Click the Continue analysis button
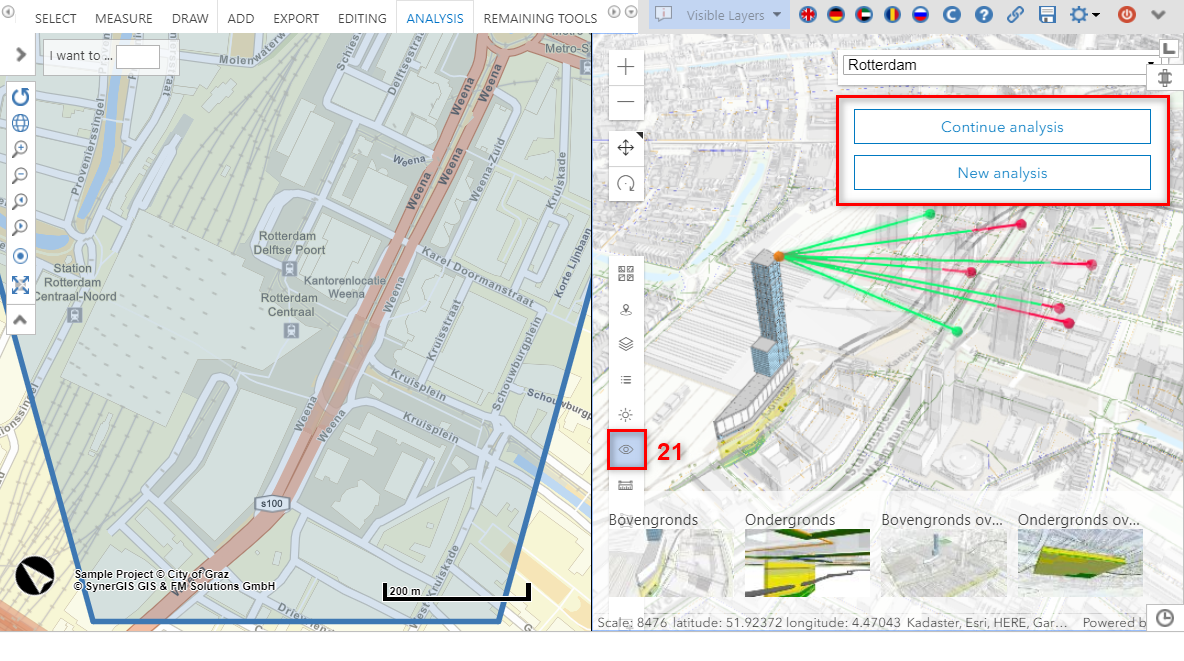Screen dimensions: 1184x661 tap(1002, 127)
